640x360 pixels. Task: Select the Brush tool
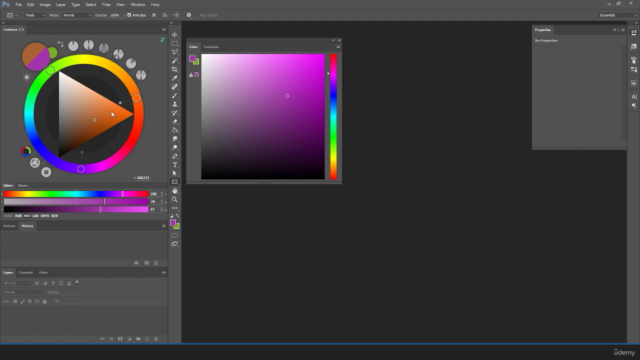click(175, 96)
